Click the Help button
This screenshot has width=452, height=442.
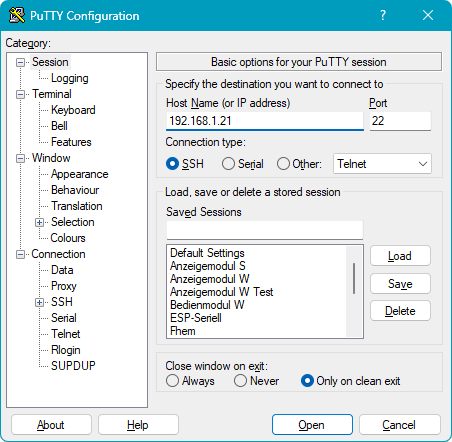click(x=138, y=425)
